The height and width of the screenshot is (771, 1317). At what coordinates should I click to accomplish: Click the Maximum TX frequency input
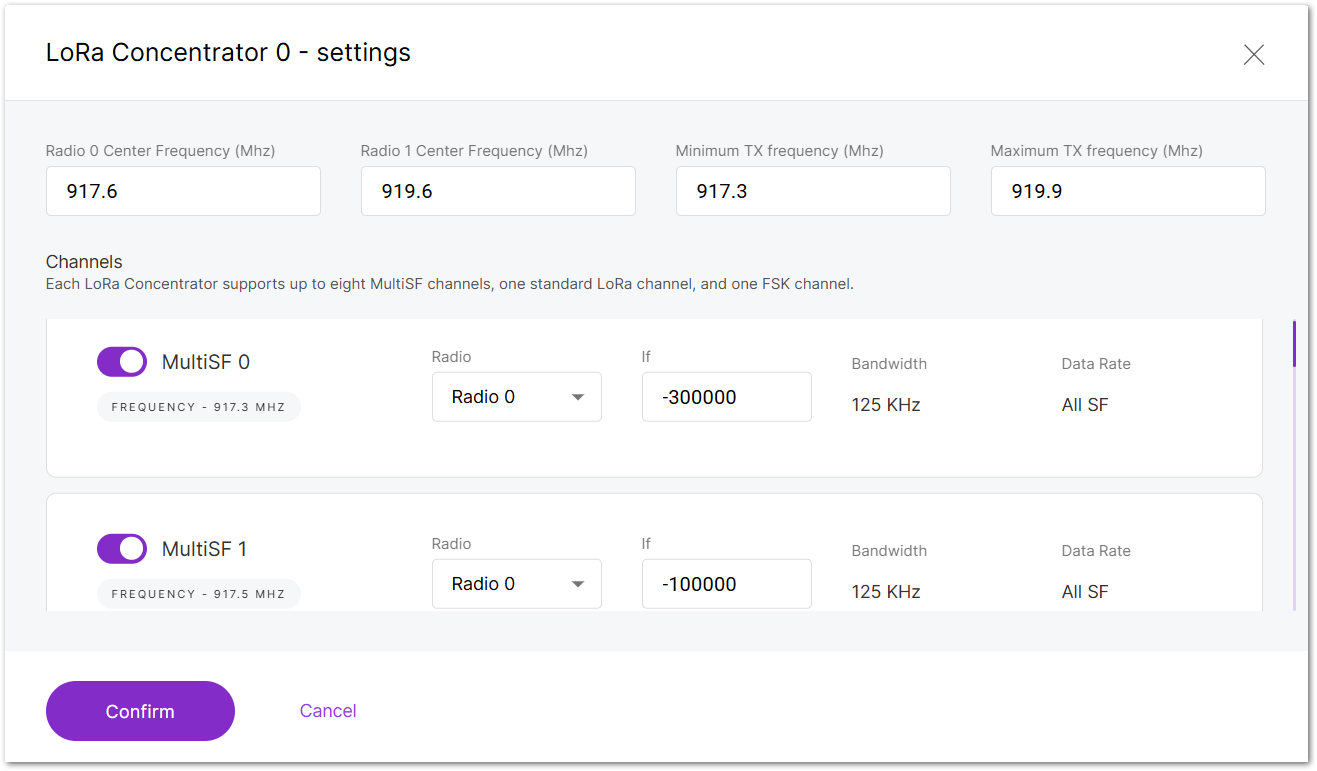[x=1128, y=190]
